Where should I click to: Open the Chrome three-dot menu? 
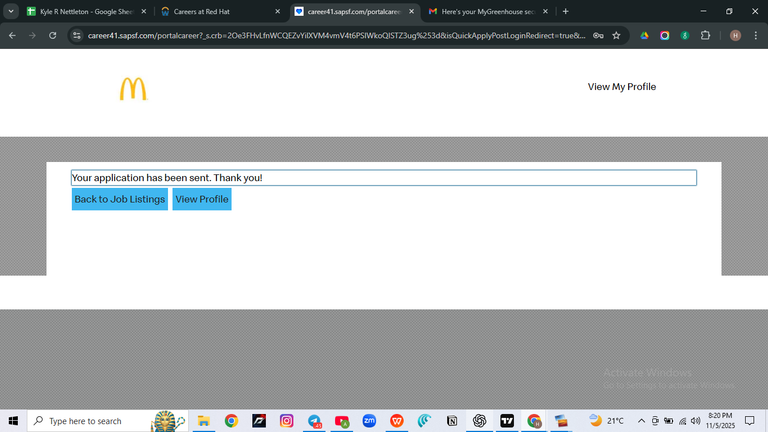(x=756, y=35)
